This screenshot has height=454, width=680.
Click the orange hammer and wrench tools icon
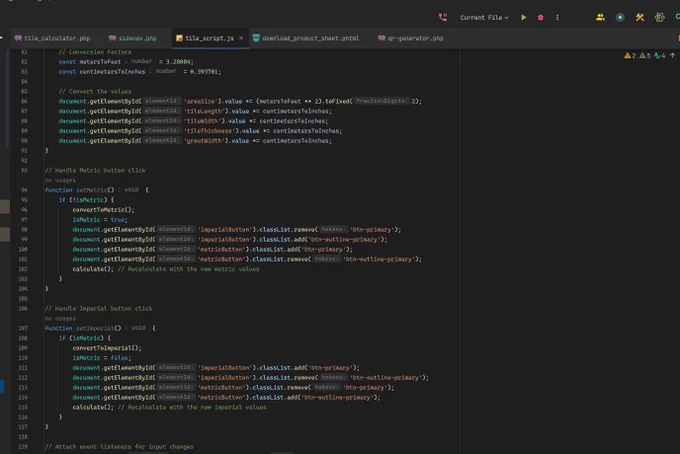click(x=640, y=17)
